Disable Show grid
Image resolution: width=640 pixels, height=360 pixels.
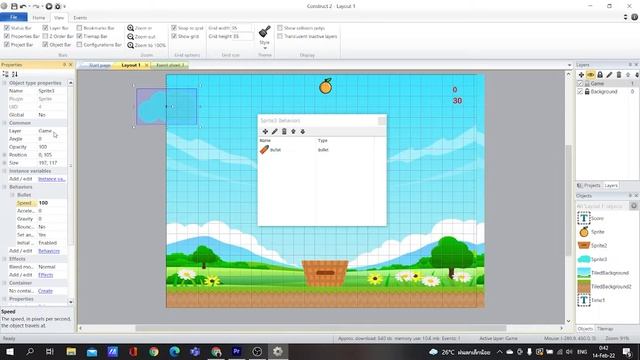pyautogui.click(x=174, y=36)
